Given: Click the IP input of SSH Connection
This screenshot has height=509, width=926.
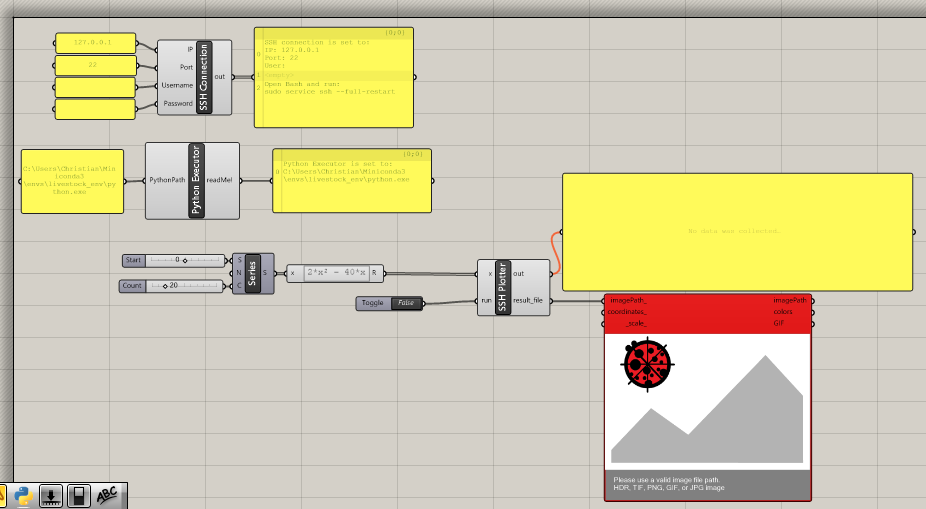Looking at the screenshot, I should [x=190, y=50].
